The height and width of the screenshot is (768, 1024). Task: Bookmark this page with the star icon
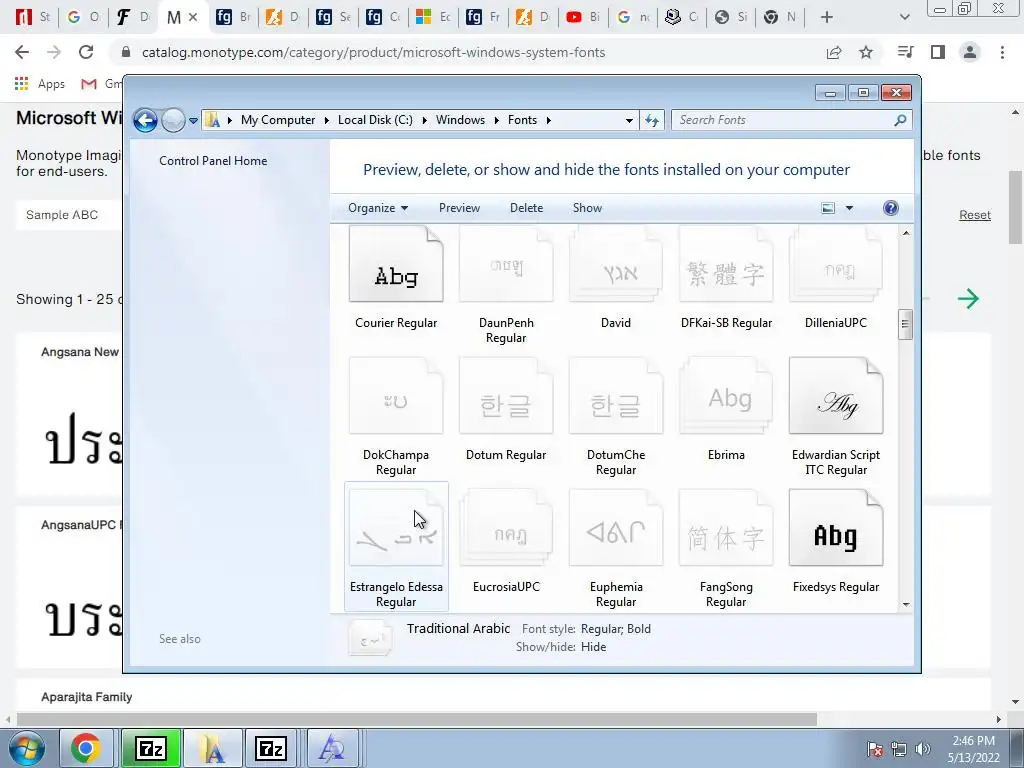[x=866, y=52]
